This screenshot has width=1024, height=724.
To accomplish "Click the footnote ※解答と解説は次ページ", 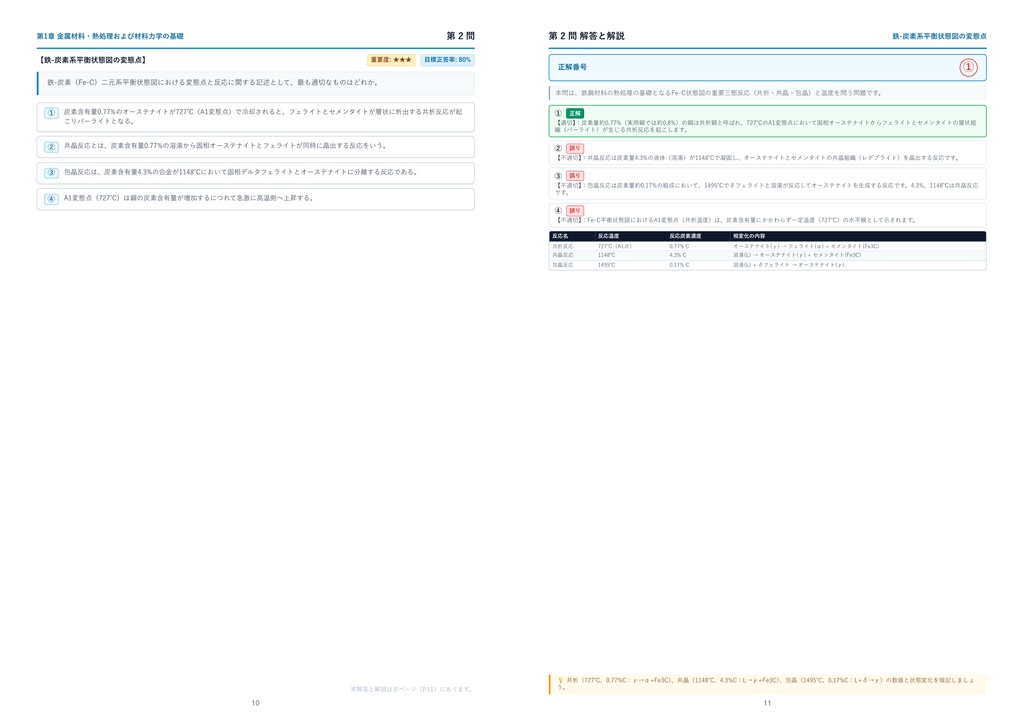I will (x=412, y=689).
